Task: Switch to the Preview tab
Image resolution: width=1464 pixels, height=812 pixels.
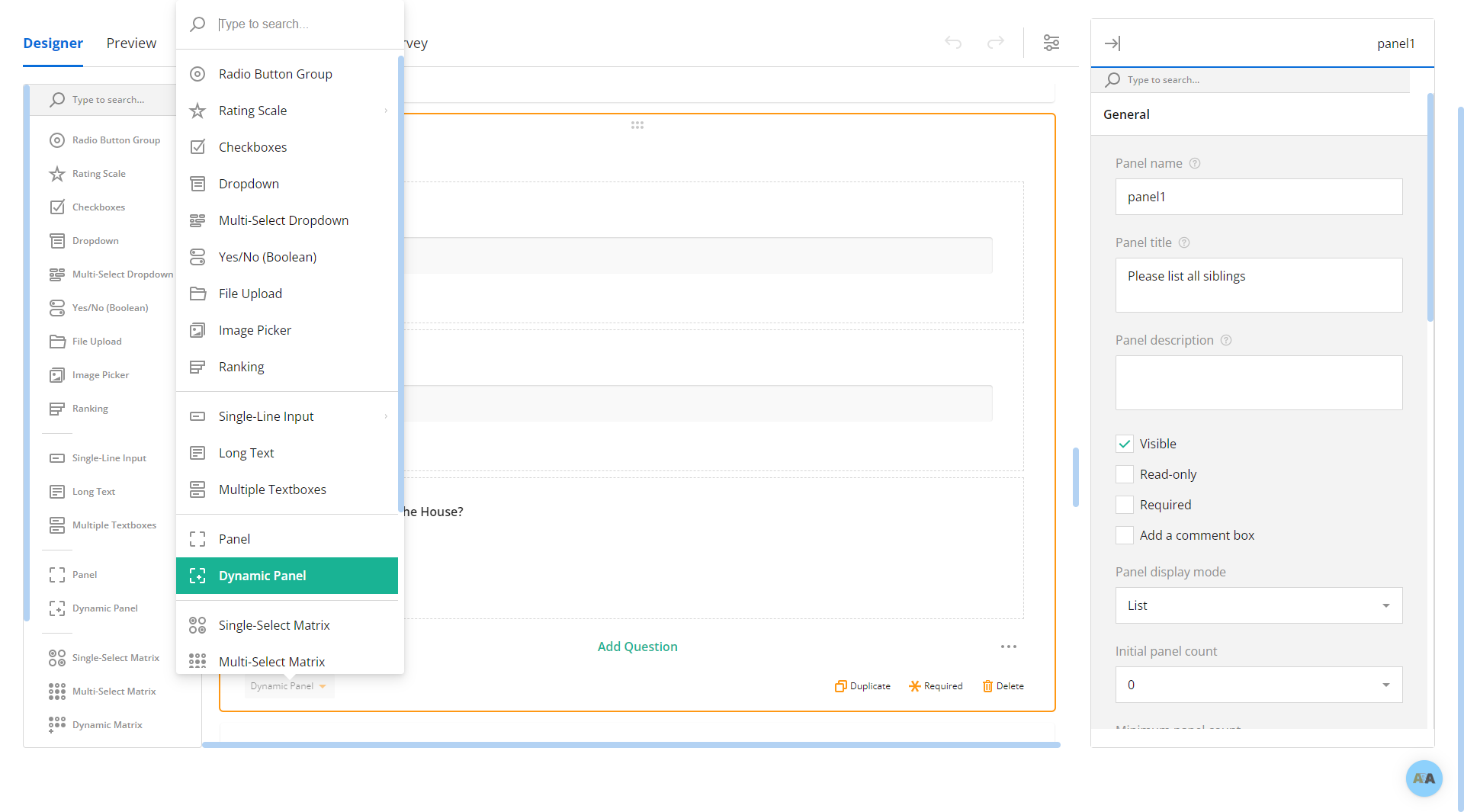Action: click(x=131, y=43)
